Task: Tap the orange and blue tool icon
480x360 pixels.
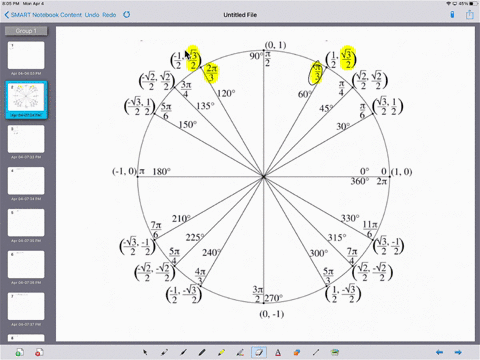Action: pos(297,352)
